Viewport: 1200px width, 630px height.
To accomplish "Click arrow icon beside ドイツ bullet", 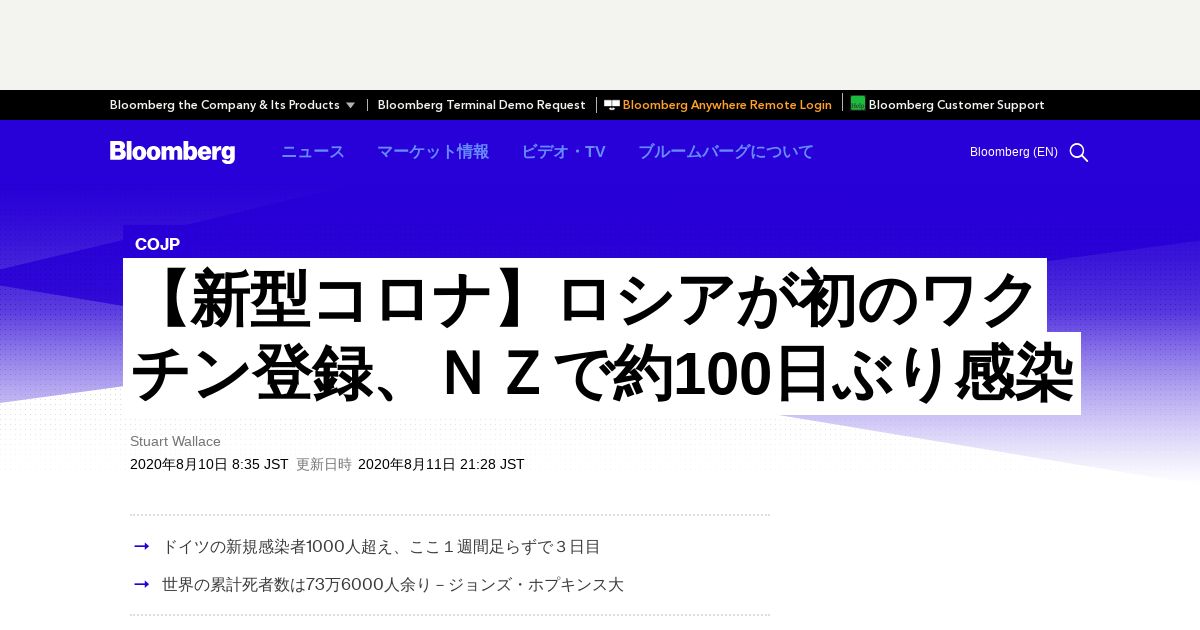I will (x=141, y=546).
